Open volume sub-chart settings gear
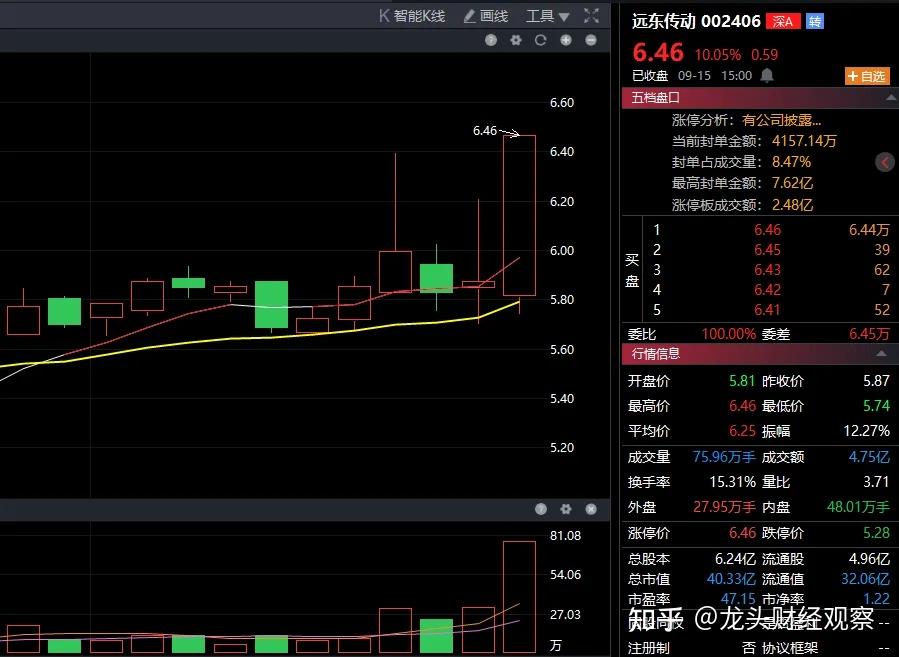The height and width of the screenshot is (657, 899). coord(566,509)
